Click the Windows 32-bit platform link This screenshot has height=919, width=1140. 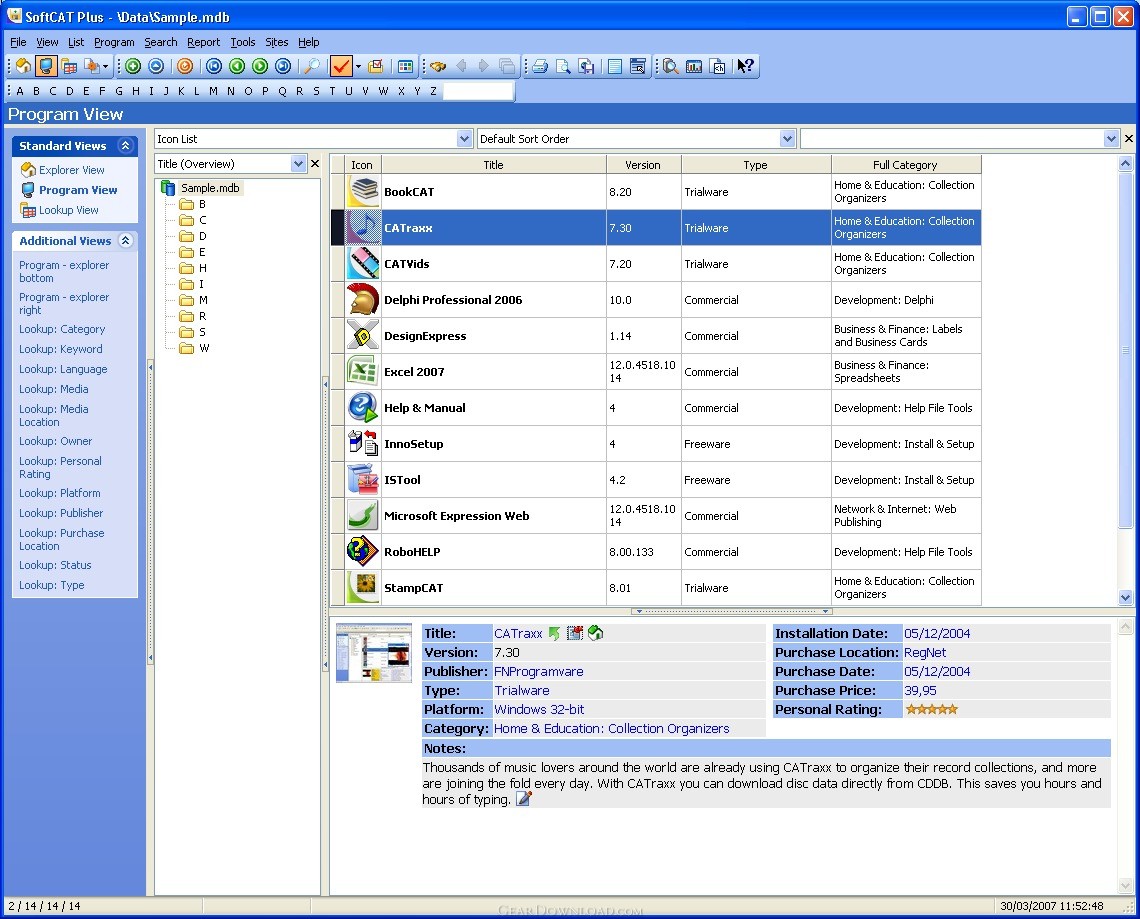tap(539, 710)
